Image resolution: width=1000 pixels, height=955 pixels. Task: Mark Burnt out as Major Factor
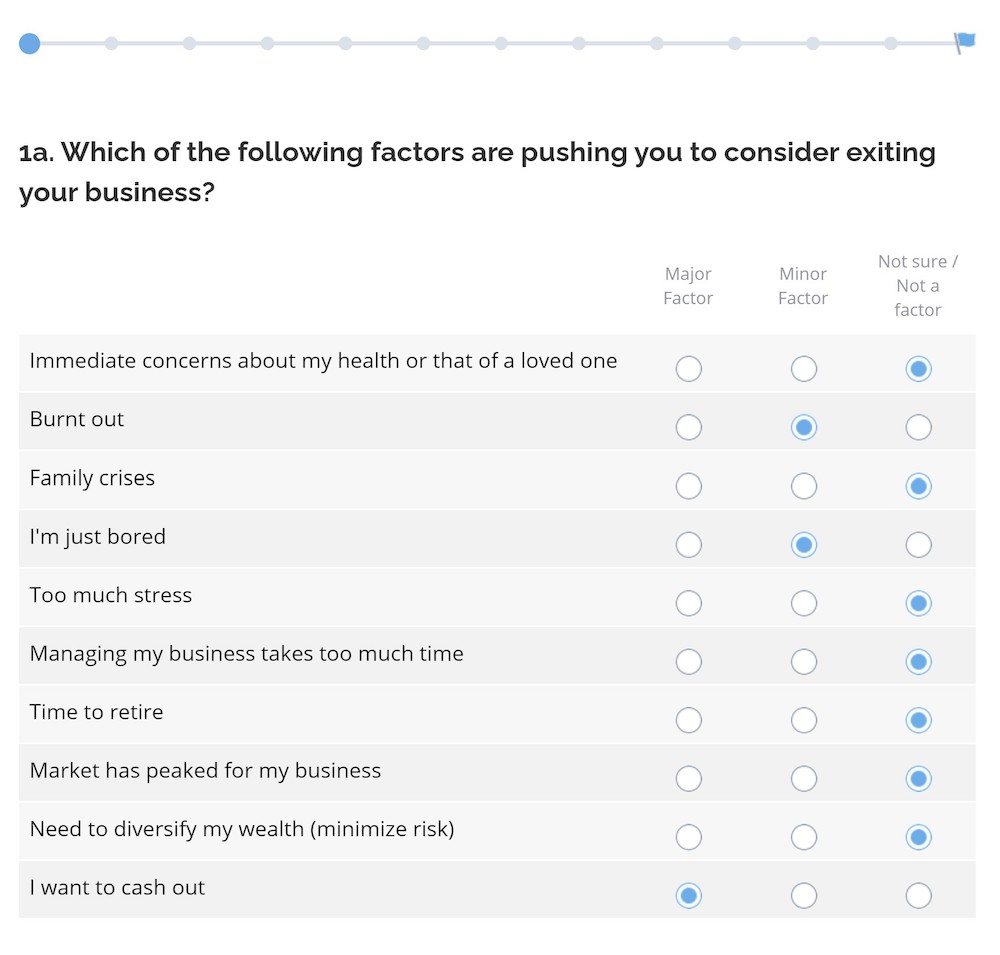[x=688, y=428]
